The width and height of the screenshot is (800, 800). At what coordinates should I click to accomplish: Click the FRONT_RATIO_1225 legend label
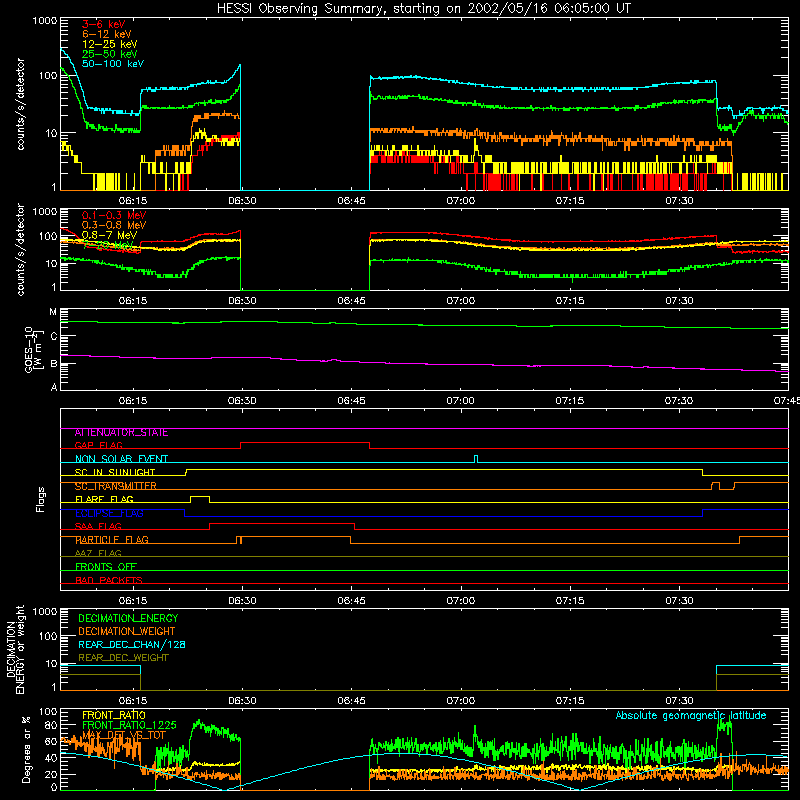pyautogui.click(x=129, y=726)
